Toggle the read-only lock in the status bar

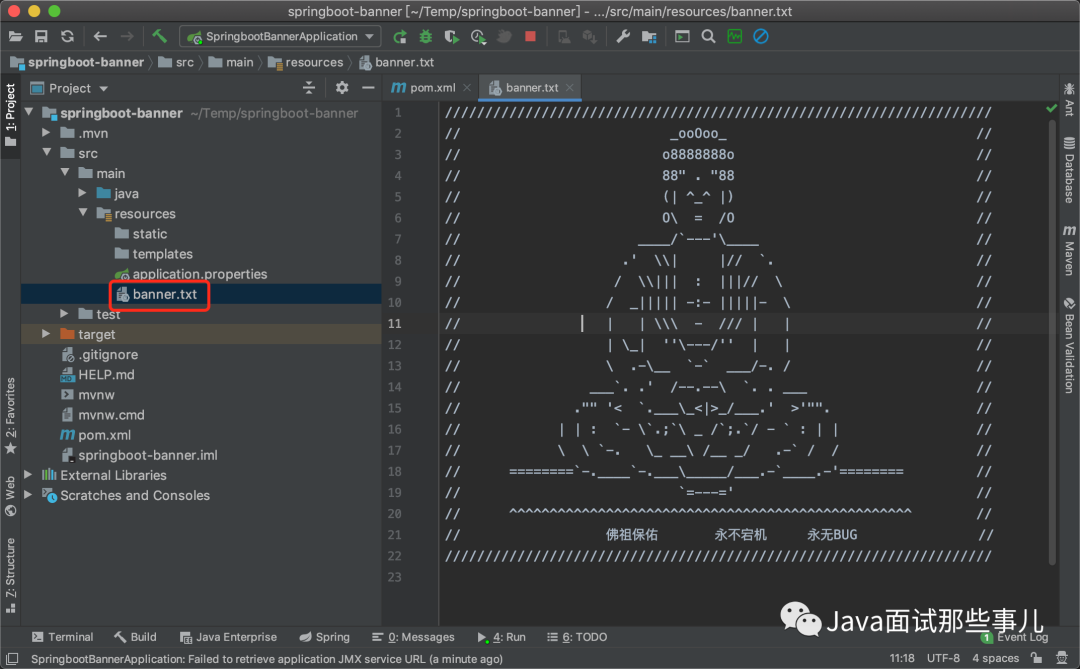point(1036,658)
